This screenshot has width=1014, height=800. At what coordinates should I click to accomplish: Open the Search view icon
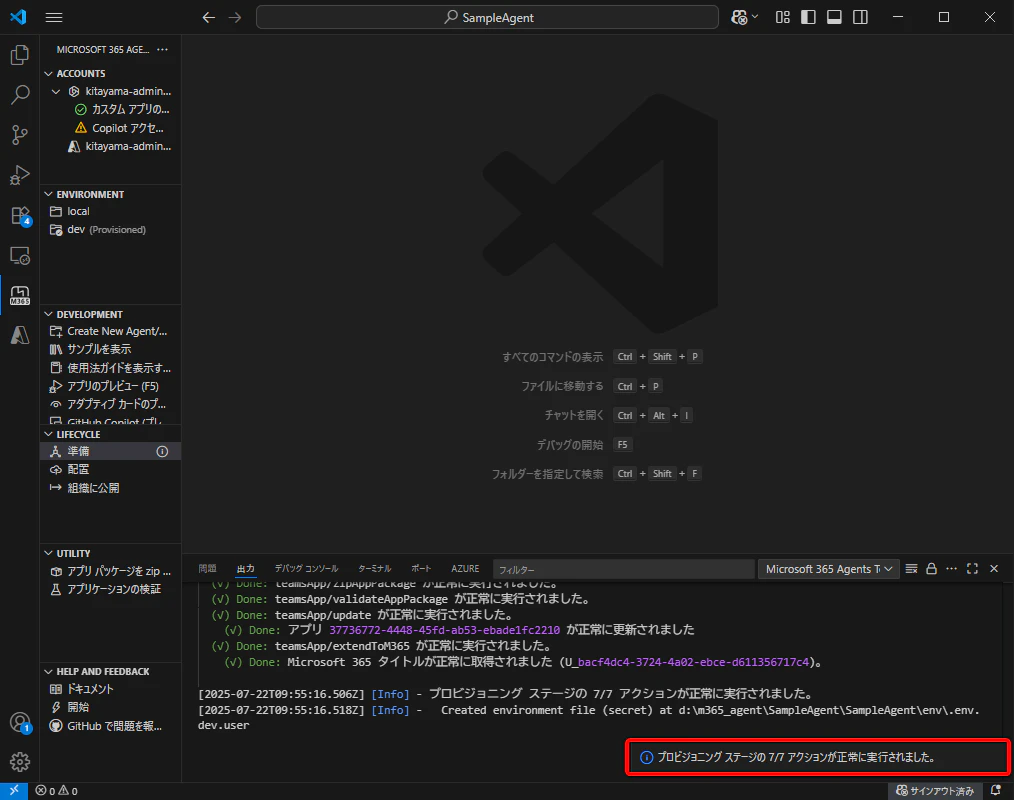[20, 95]
